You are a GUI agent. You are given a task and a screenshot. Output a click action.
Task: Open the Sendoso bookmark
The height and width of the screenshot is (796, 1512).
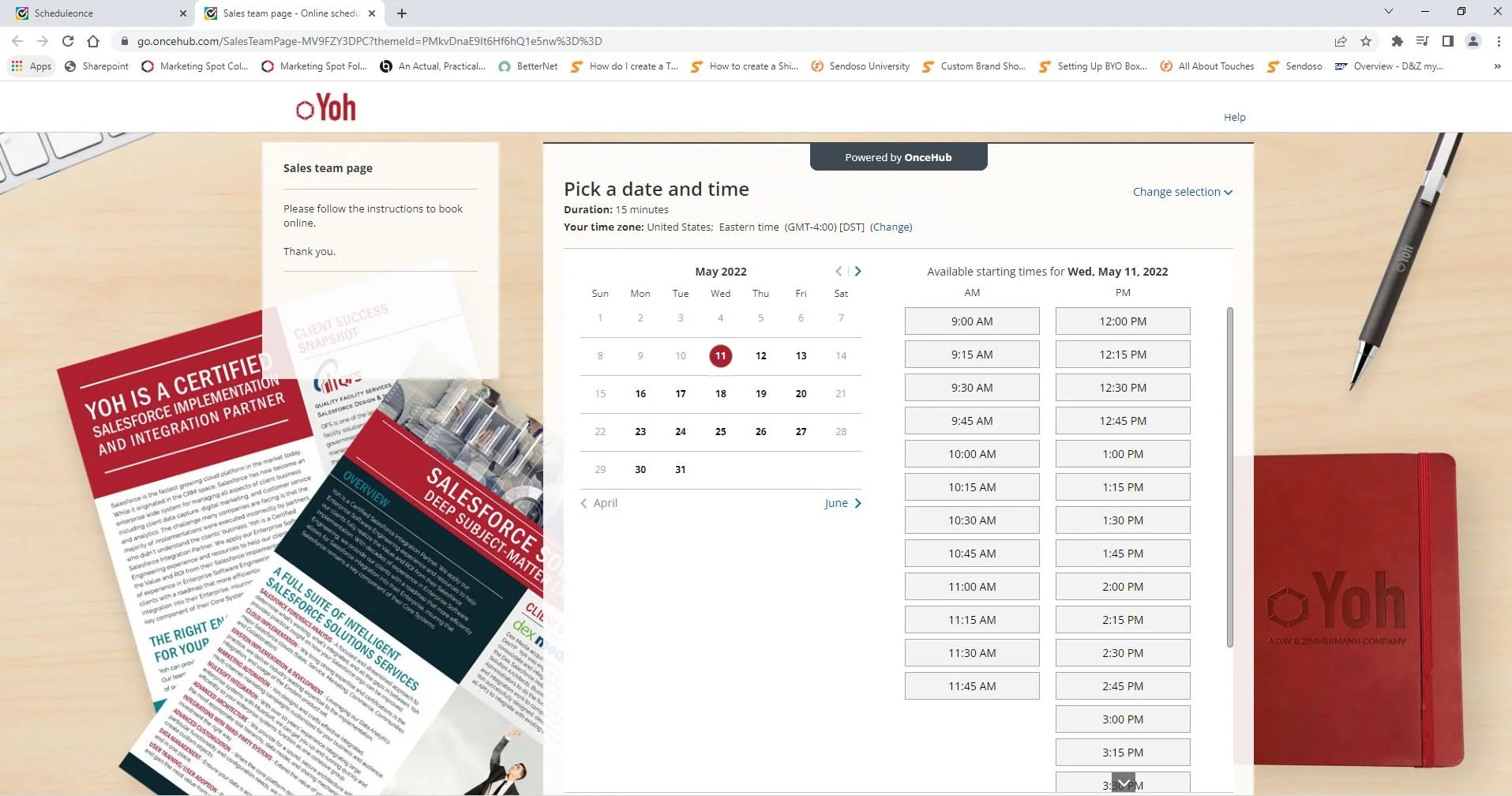(1295, 66)
